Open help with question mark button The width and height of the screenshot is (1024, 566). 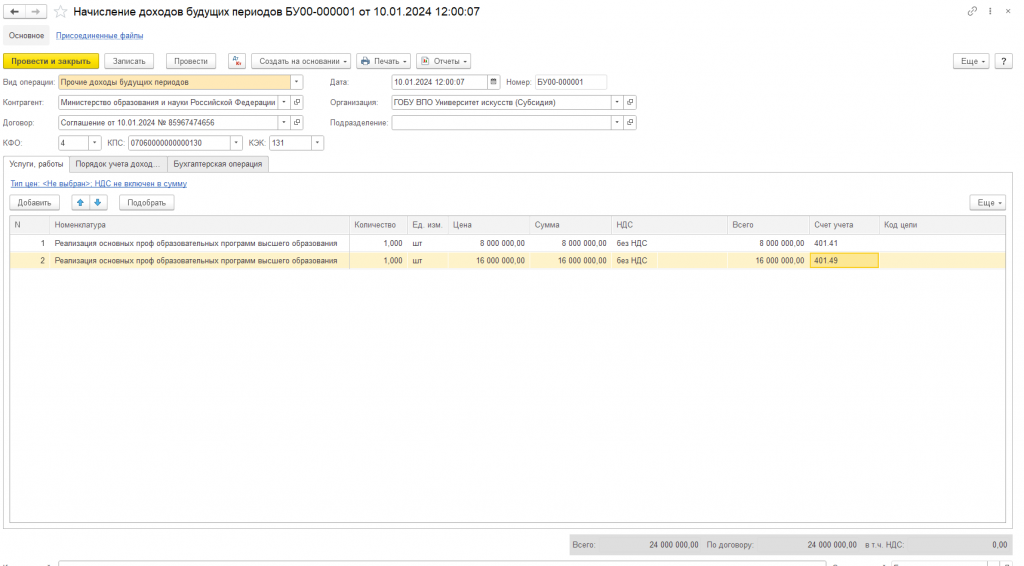1004,61
